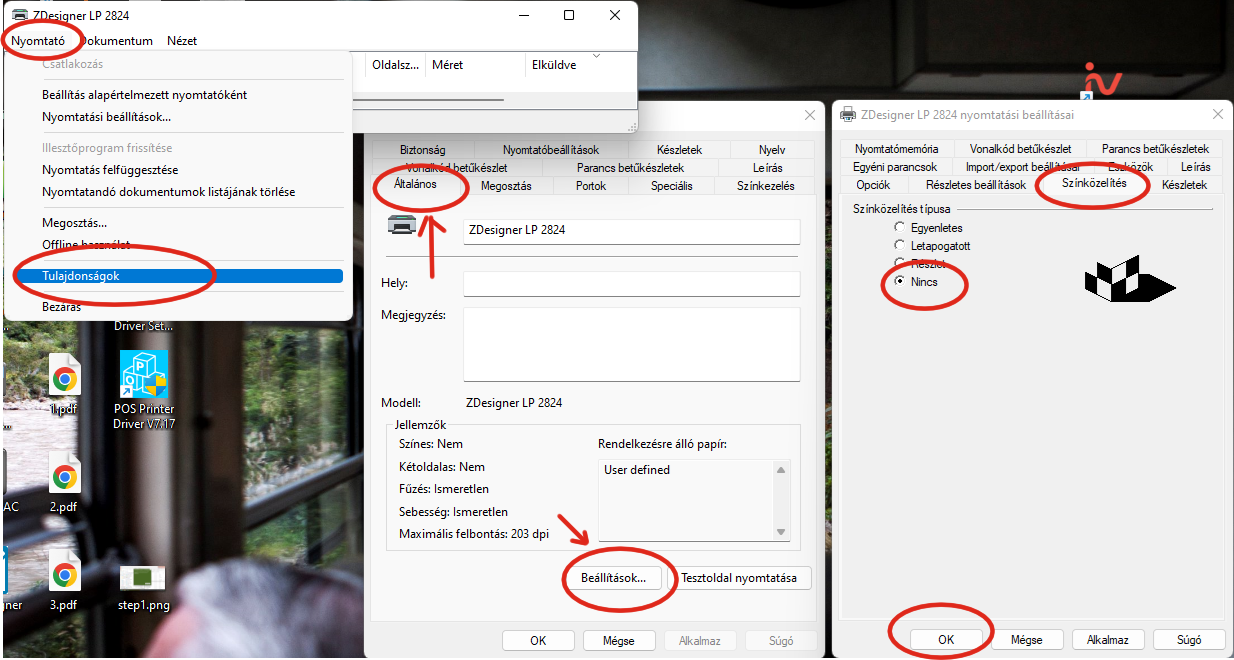Screen dimensions: 1234x660
Task: Choose Nyomtatandó dokumentumok listájának törlése
Action: [x=179, y=192]
